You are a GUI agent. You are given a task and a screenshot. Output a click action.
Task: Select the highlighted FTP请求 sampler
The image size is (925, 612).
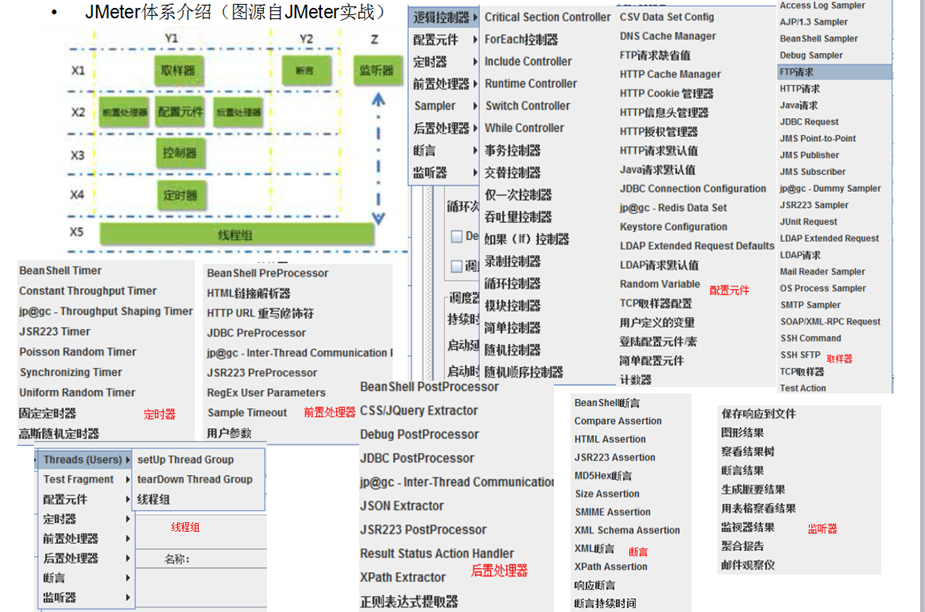pyautogui.click(x=835, y=72)
